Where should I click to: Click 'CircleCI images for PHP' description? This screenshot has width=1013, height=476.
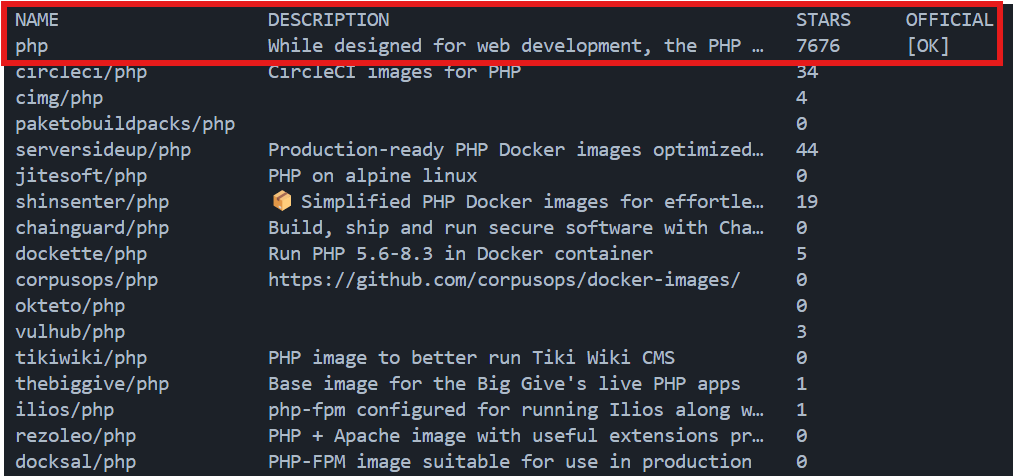[395, 72]
